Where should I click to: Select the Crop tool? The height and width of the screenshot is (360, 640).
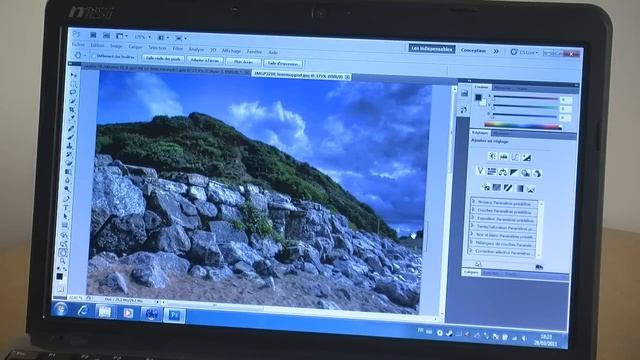click(72, 110)
